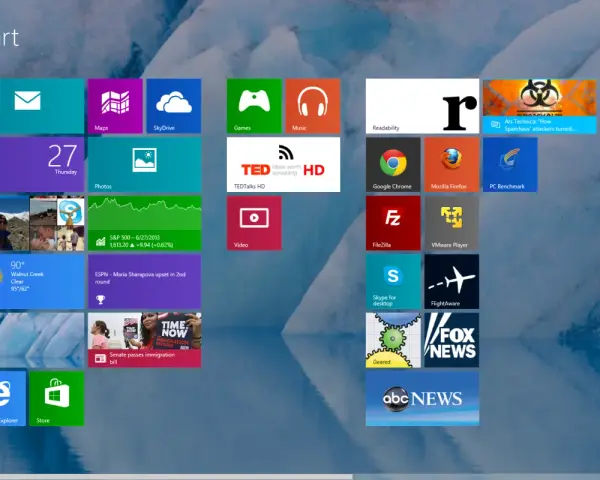Open the Maps tile

115,106
